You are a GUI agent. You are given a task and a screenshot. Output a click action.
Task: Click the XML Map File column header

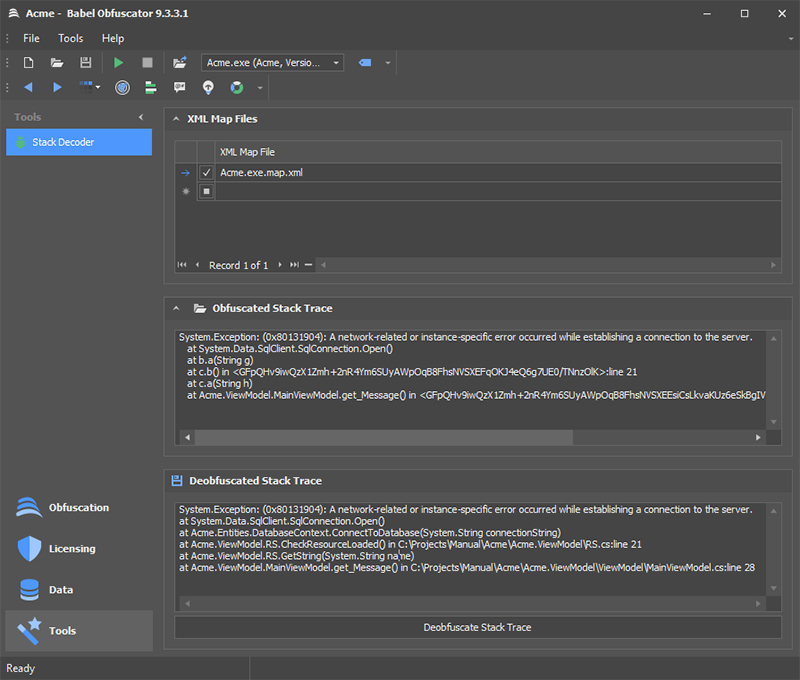point(498,152)
